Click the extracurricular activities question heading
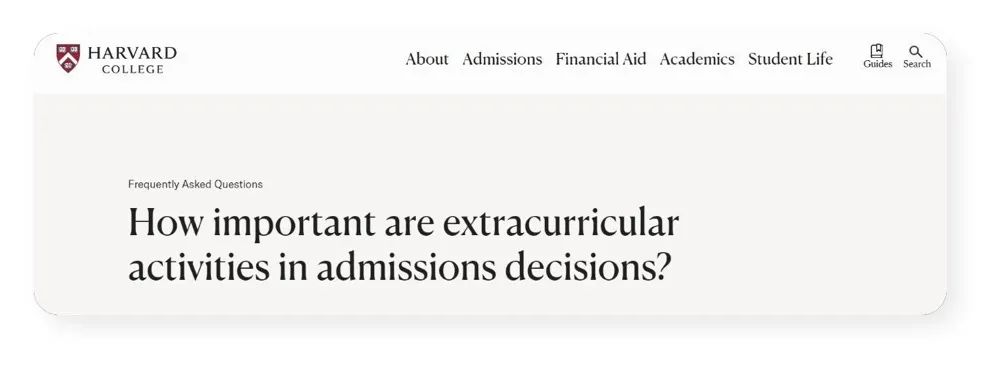The width and height of the screenshot is (1001, 370). (403, 245)
